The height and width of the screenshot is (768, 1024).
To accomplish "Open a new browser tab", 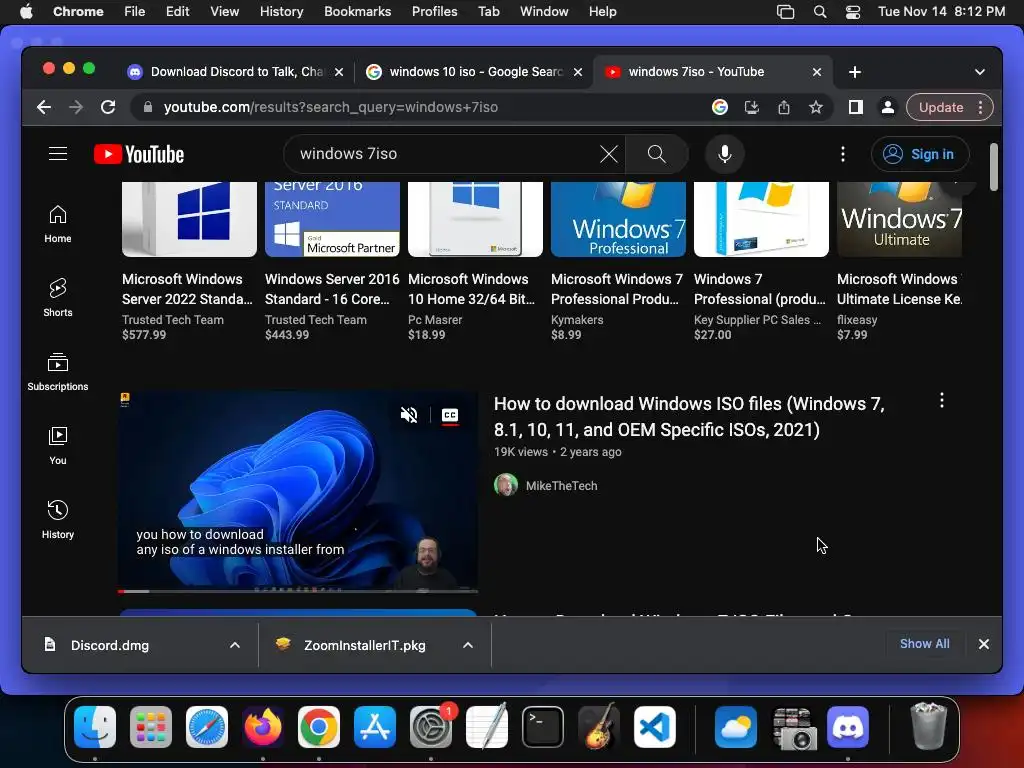I will click(x=855, y=72).
